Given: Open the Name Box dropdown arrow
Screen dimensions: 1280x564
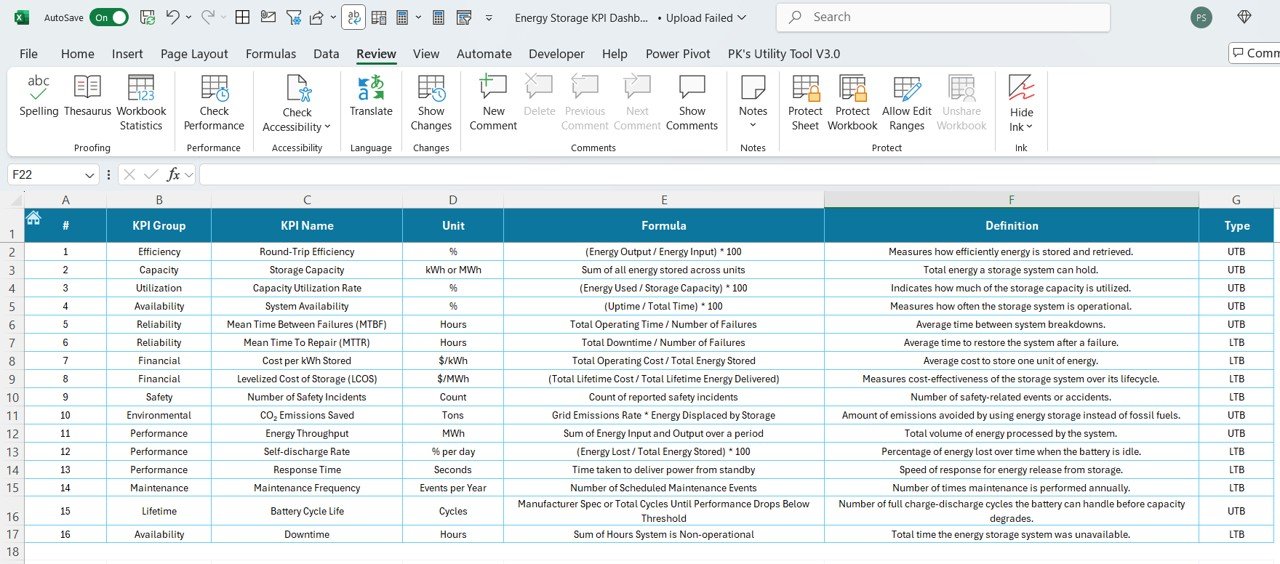Looking at the screenshot, I should 89,175.
